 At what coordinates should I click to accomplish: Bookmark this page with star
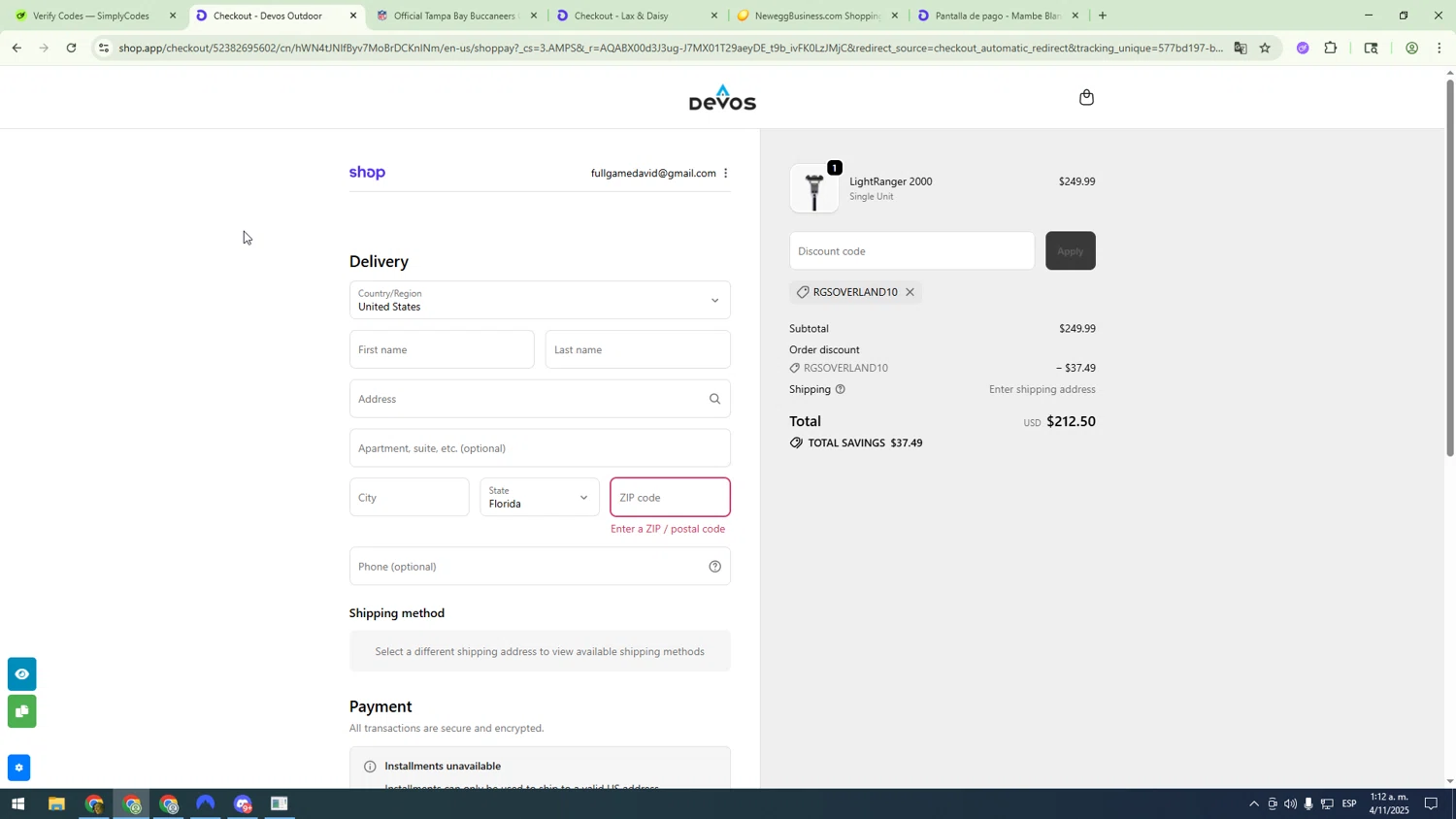point(1264,48)
